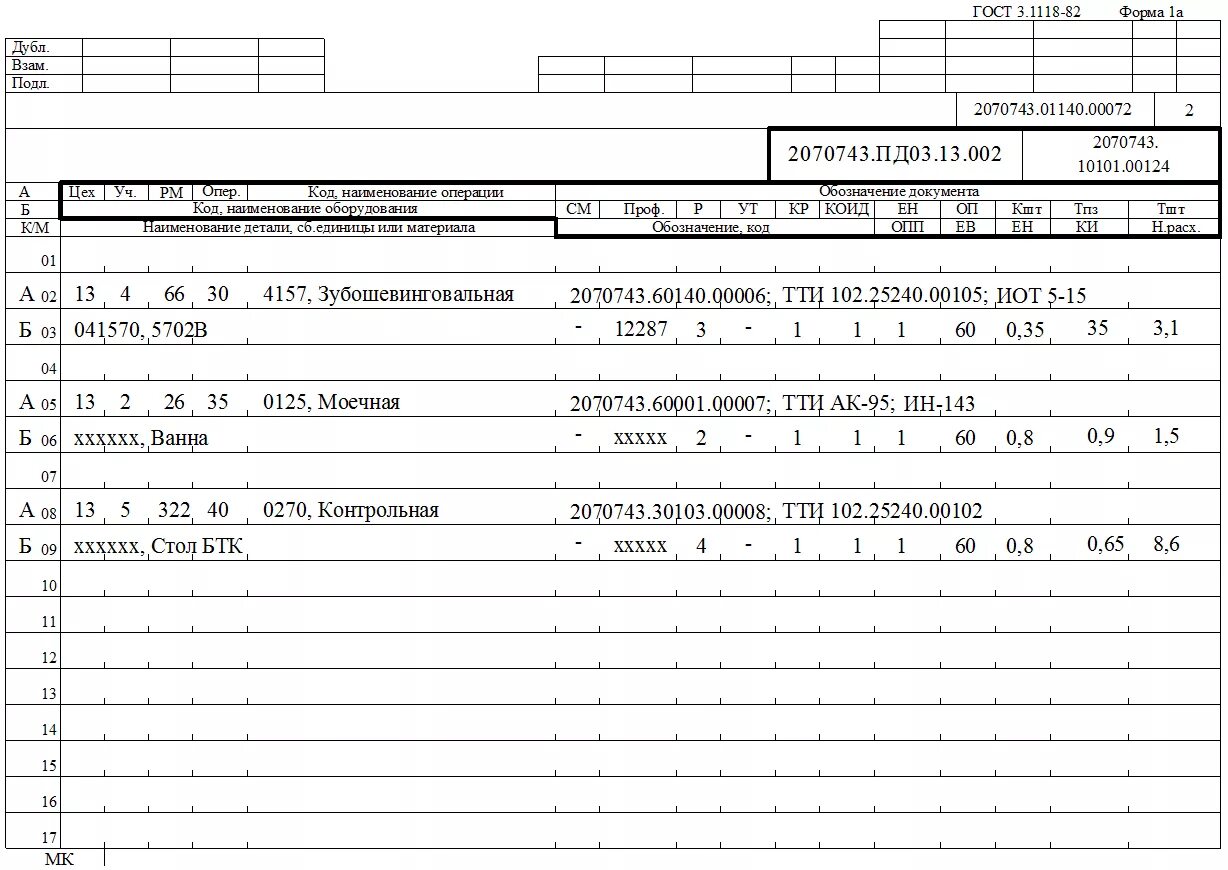Image resolution: width=1228 pixels, height=870 pixels.
Task: Click the "Тпз" column header
Action: 1086,209
